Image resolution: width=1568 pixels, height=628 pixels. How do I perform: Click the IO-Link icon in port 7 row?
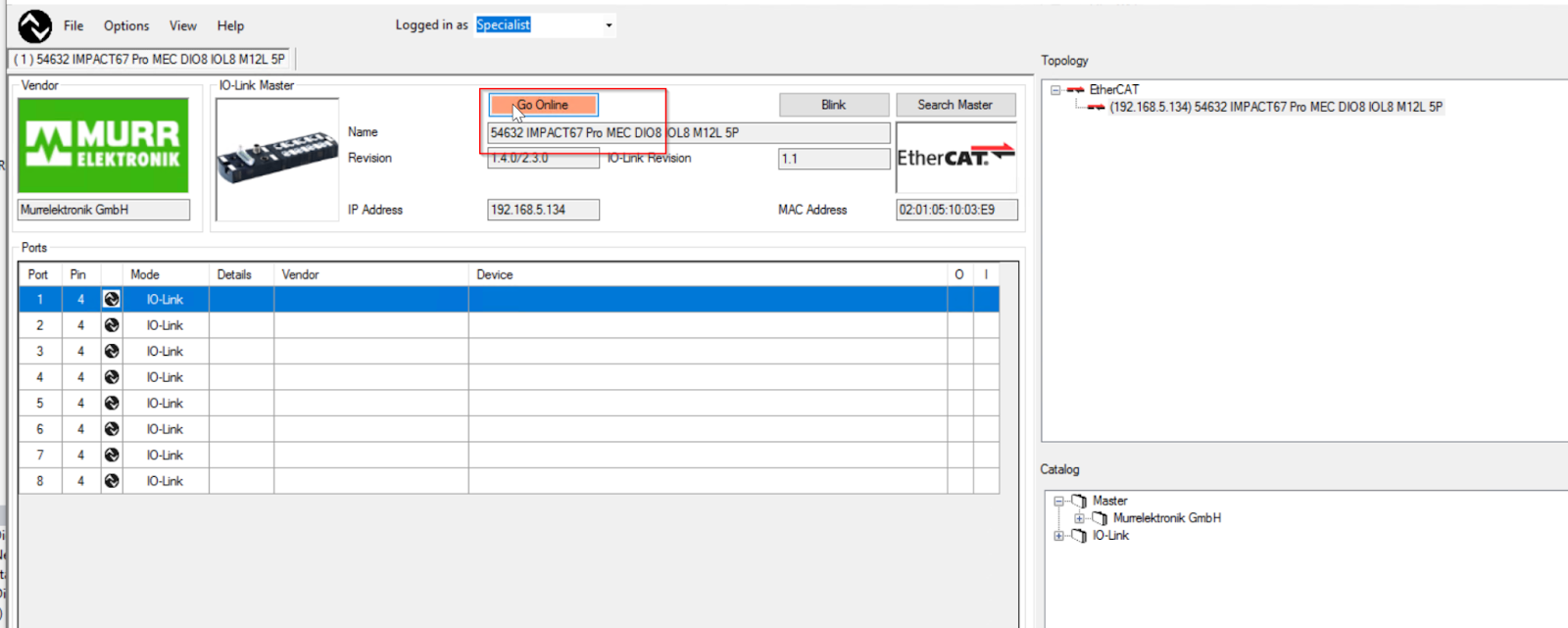[112, 455]
